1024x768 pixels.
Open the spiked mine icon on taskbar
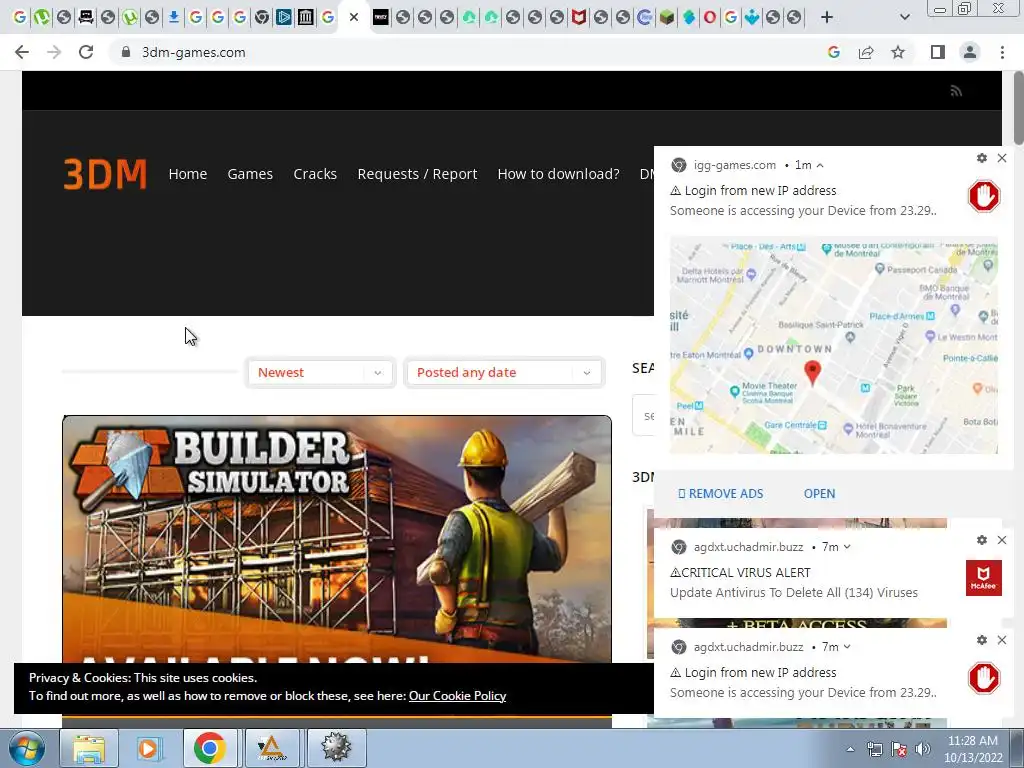(x=336, y=748)
